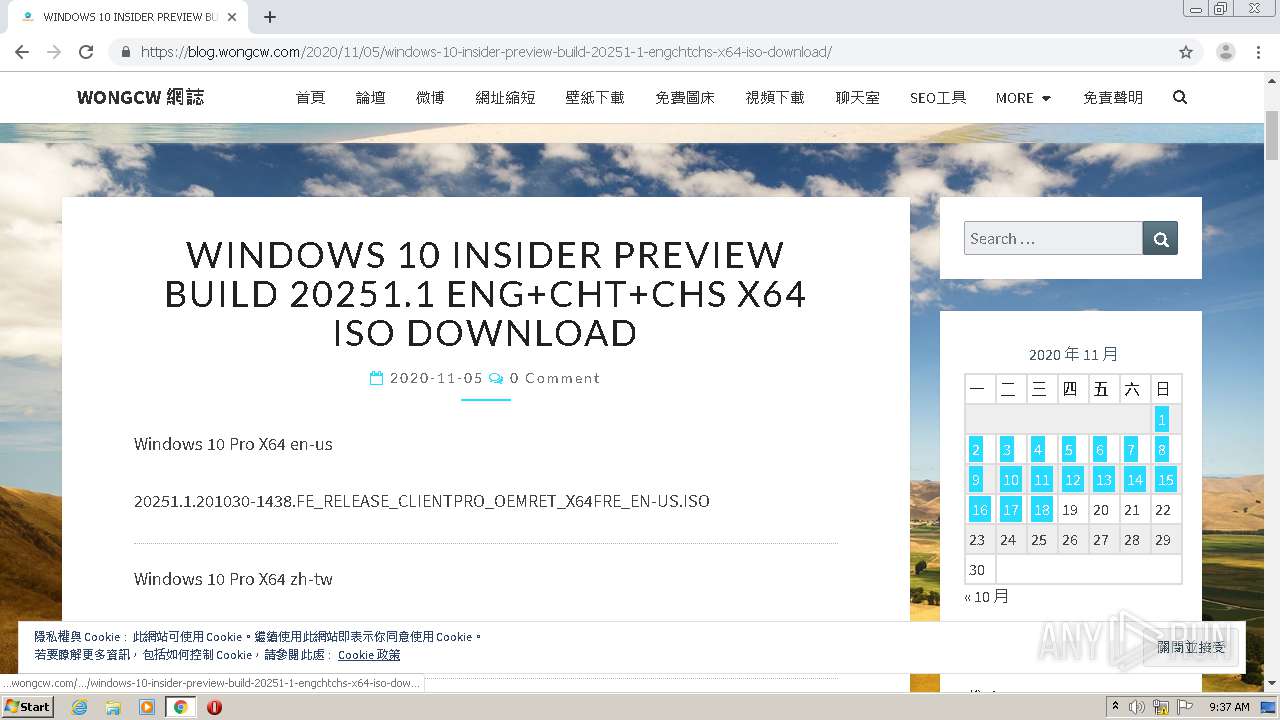The width and height of the screenshot is (1280, 720).
Task: Launch Internet Explorer from the taskbar
Action: click(x=79, y=706)
